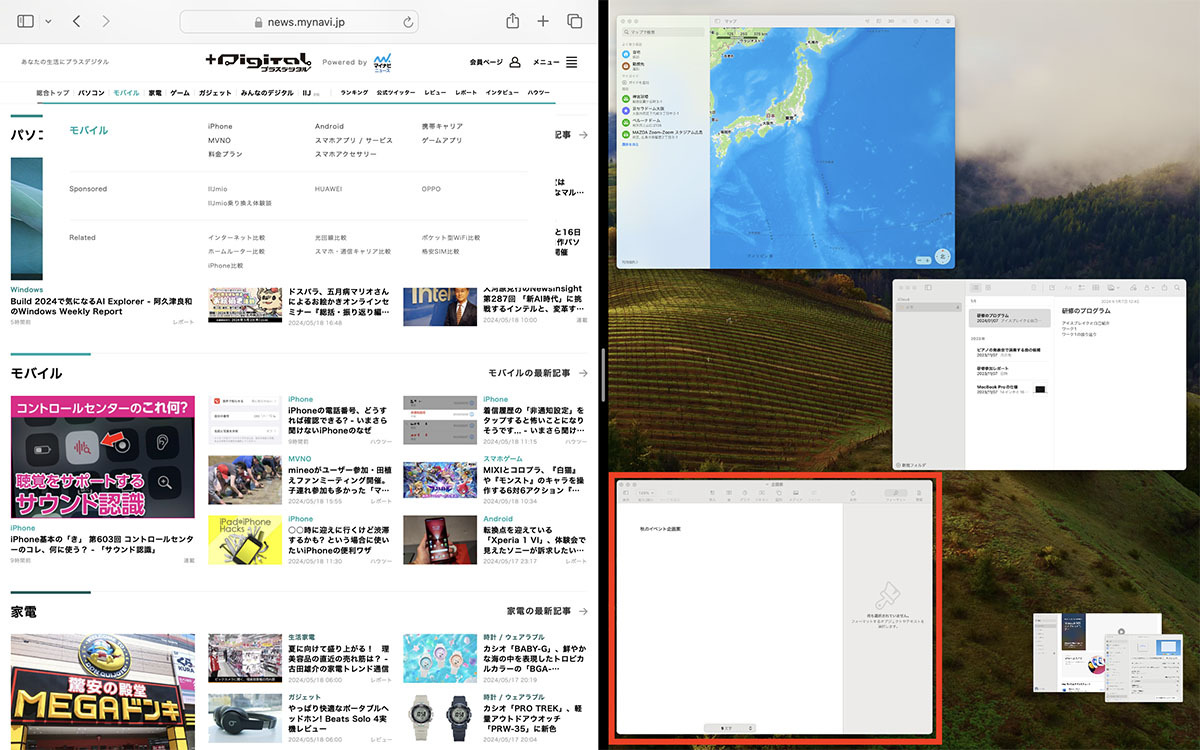
Task: Open the ハウツー nav link
Action: point(538,92)
